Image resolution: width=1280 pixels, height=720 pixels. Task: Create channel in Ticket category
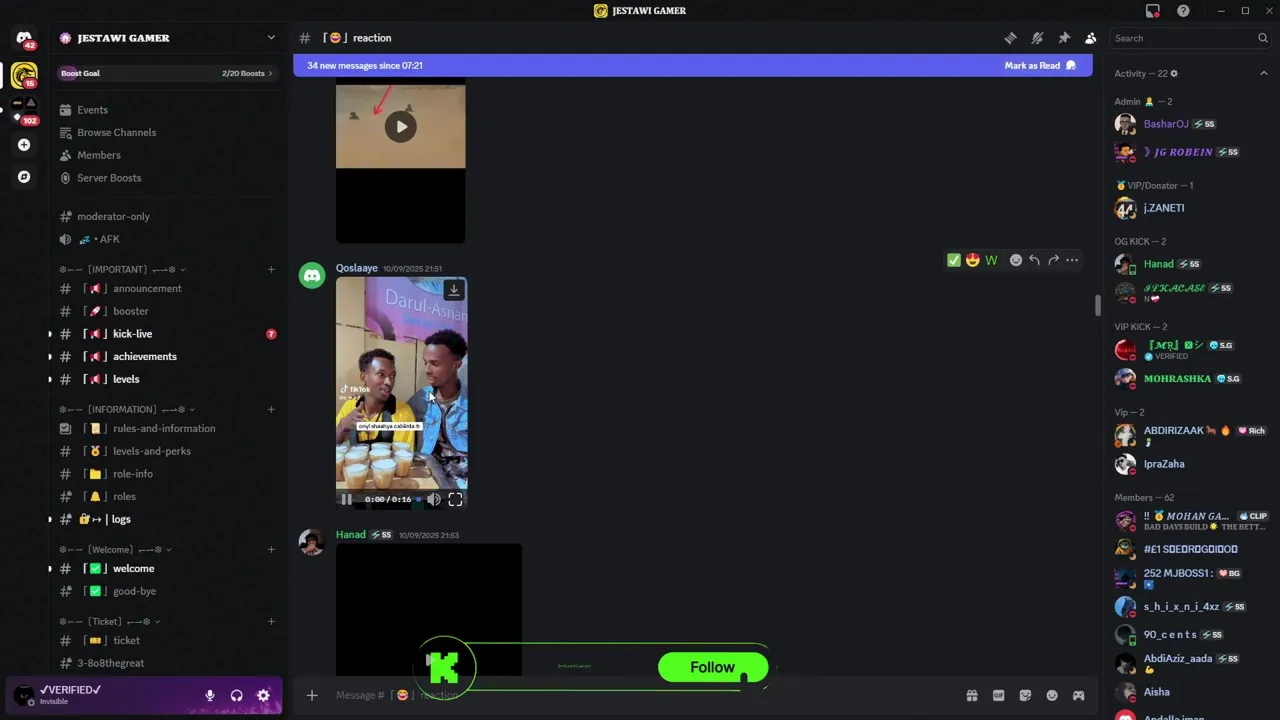click(x=271, y=621)
